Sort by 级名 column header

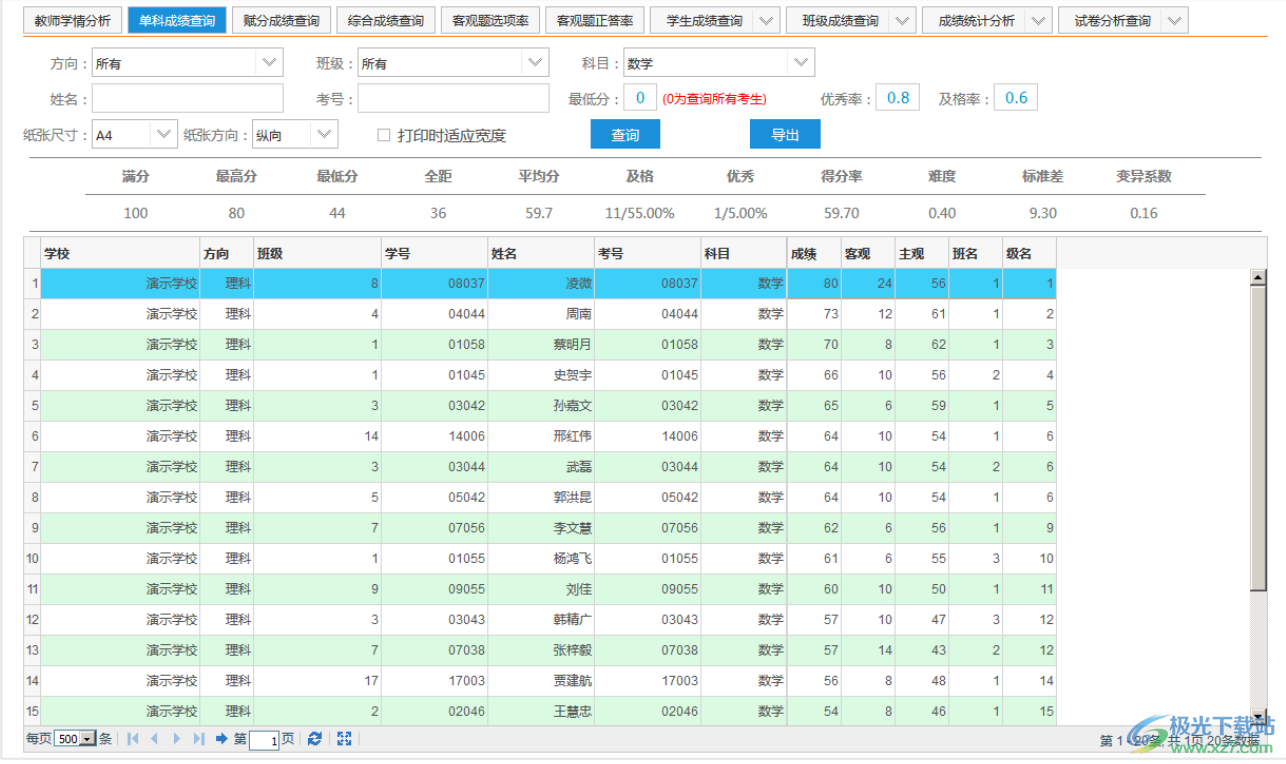1030,254
